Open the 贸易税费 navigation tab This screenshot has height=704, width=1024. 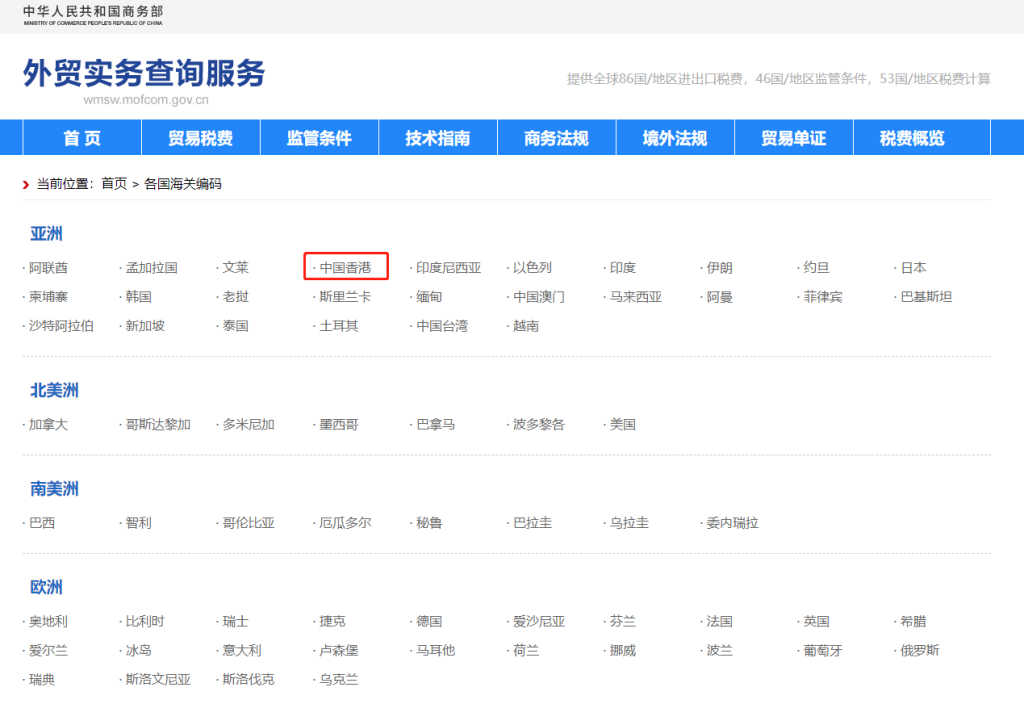pyautogui.click(x=200, y=138)
